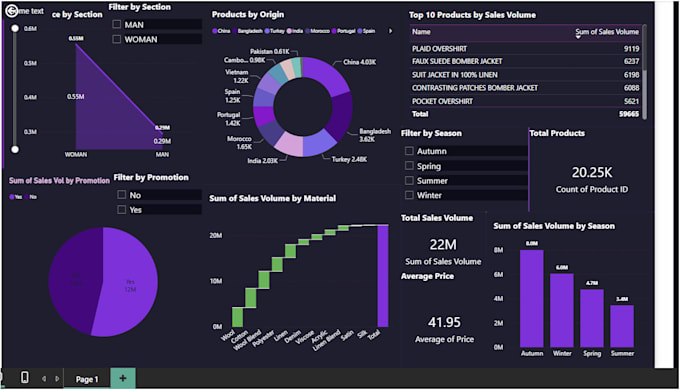The image size is (680, 390).
Task: Go to previous page arrow in page navigator
Action: [x=44, y=379]
